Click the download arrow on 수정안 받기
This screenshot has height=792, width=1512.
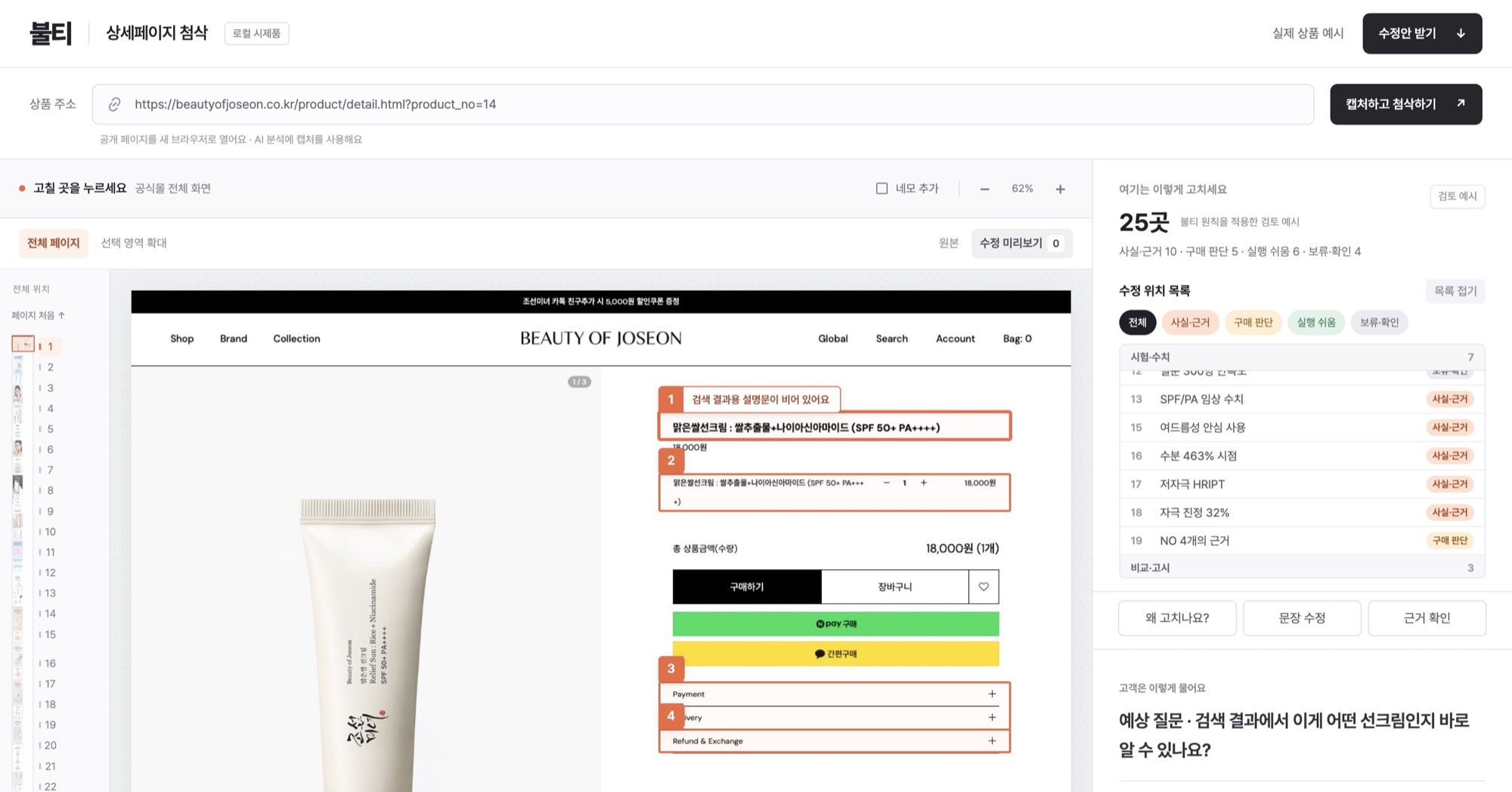[x=1461, y=33]
